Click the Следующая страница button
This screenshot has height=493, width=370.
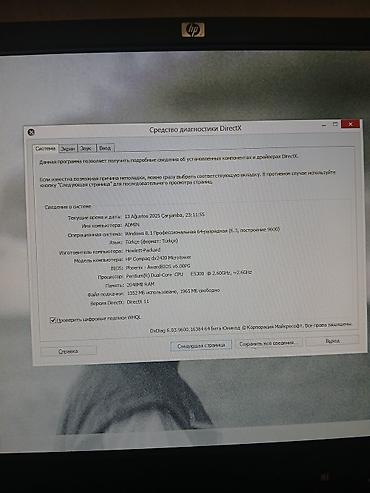[201, 346]
